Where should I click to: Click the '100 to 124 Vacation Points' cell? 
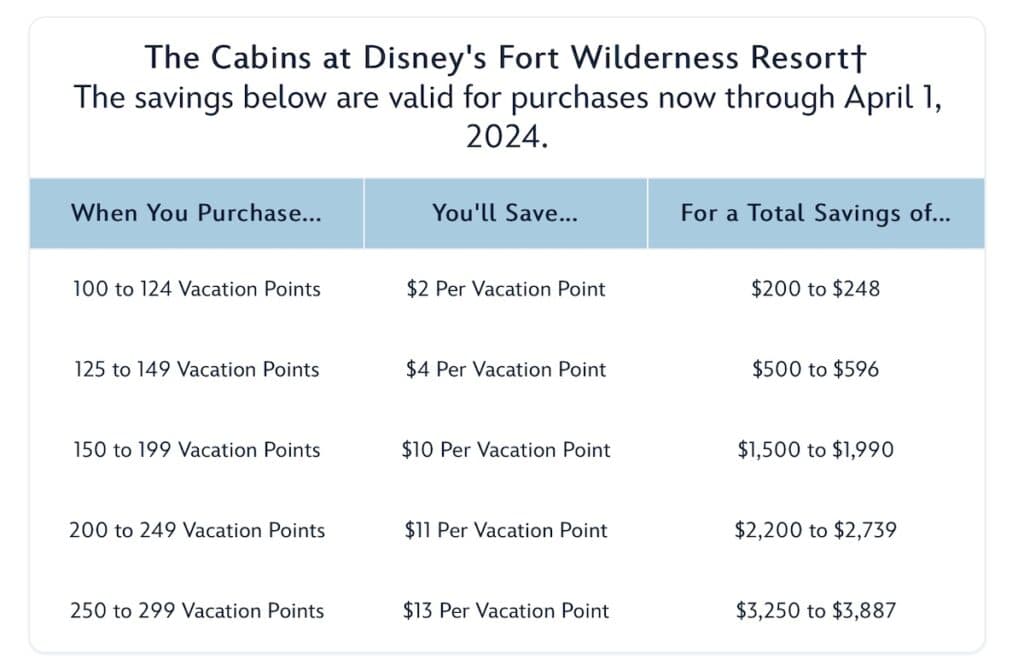tap(197, 289)
